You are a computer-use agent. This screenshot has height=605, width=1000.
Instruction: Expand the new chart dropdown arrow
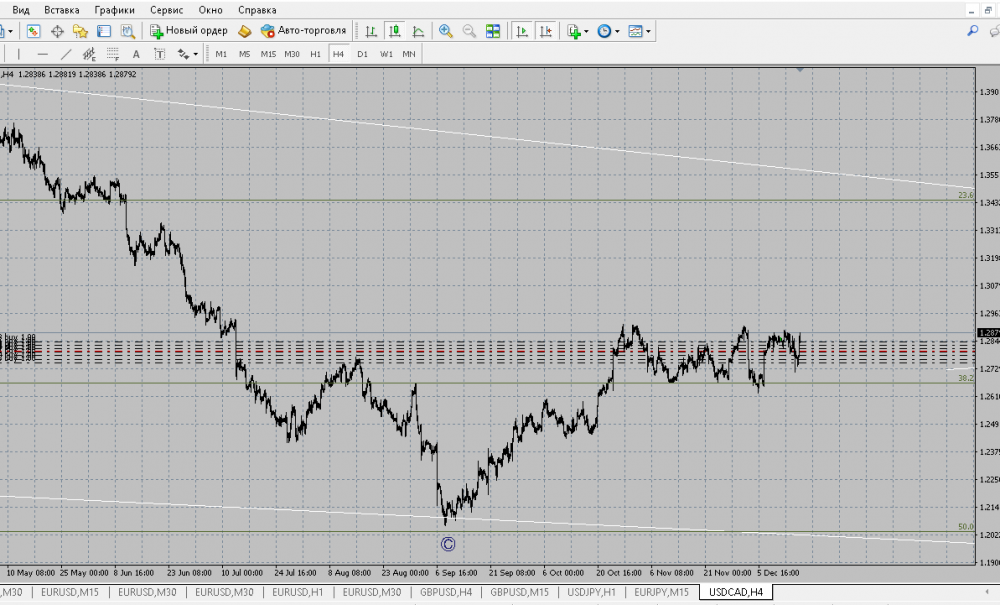10,31
